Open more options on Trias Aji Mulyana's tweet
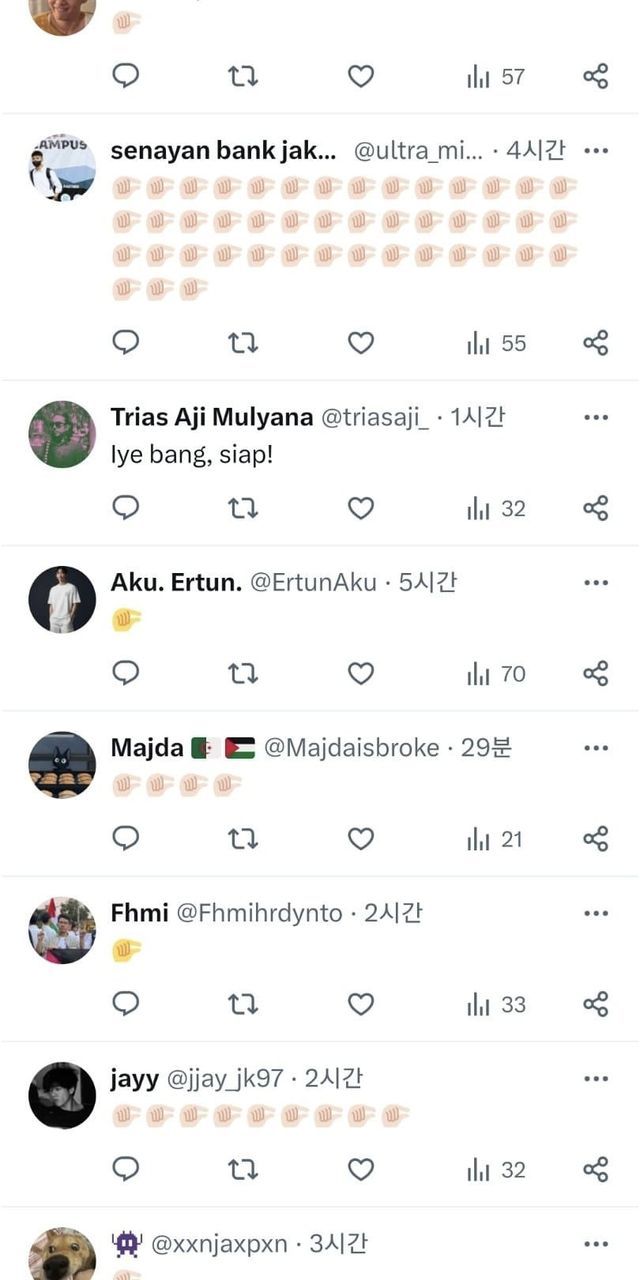Image resolution: width=640 pixels, height=1280 pixels. coord(596,417)
